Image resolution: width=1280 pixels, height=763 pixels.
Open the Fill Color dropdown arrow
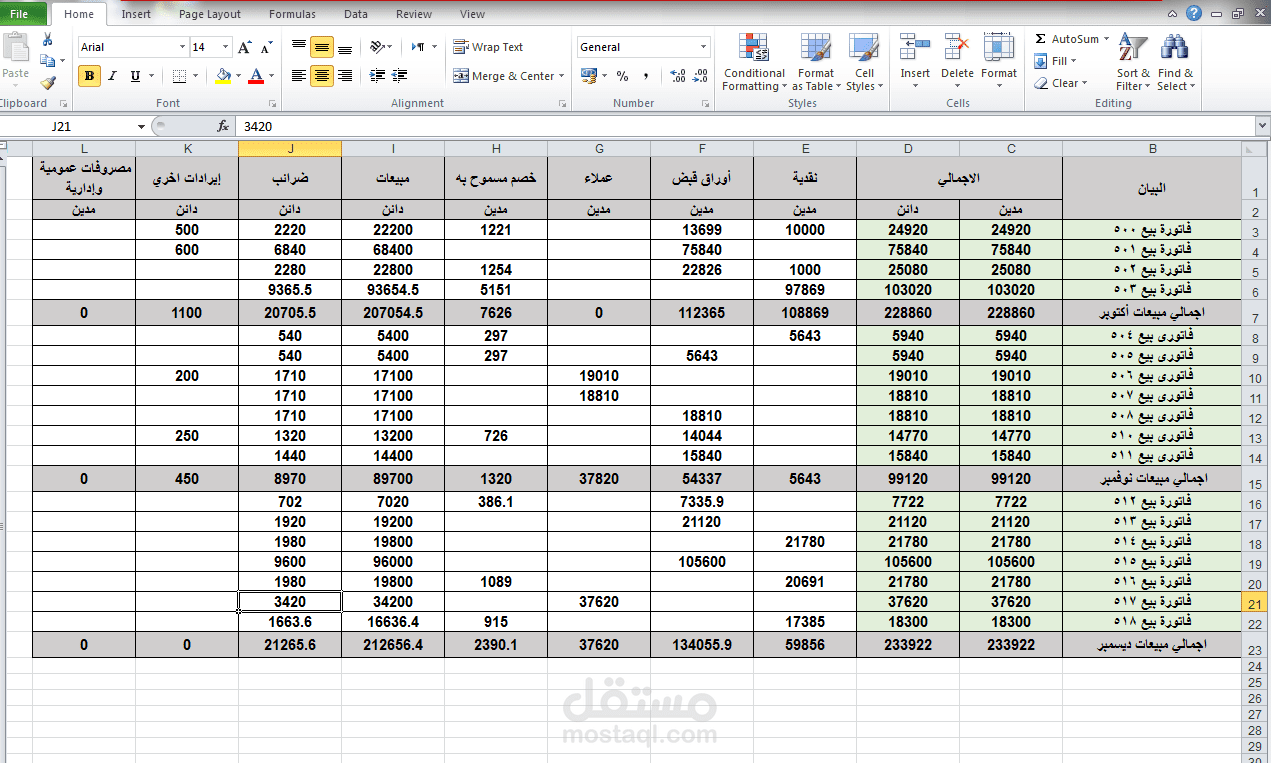238,76
